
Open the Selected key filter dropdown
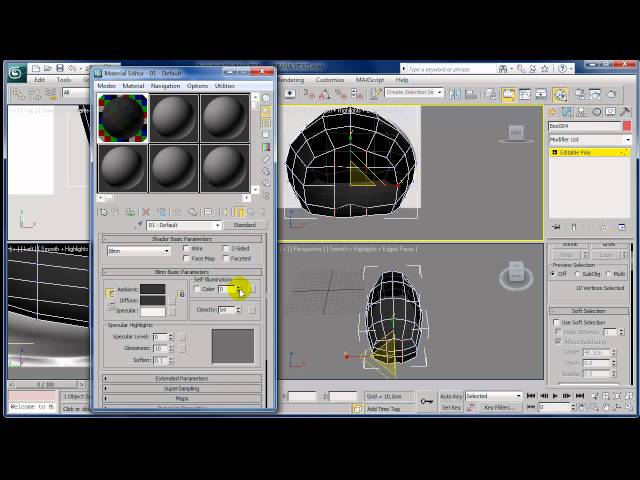tap(493, 396)
